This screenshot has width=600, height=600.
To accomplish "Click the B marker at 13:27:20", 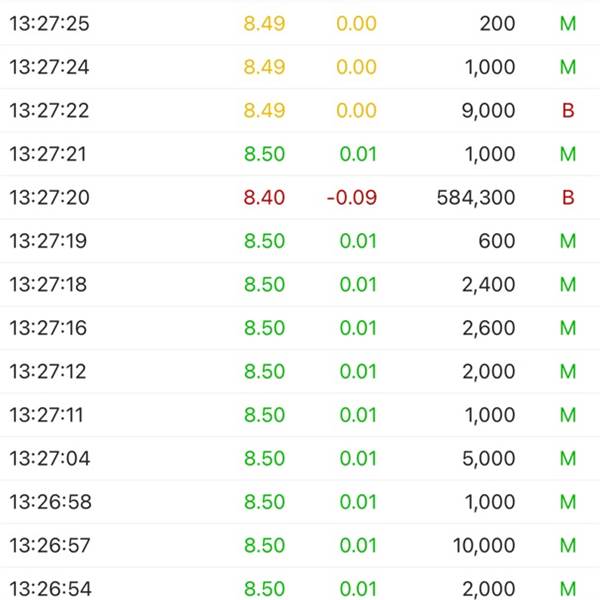I will pyautogui.click(x=568, y=198).
